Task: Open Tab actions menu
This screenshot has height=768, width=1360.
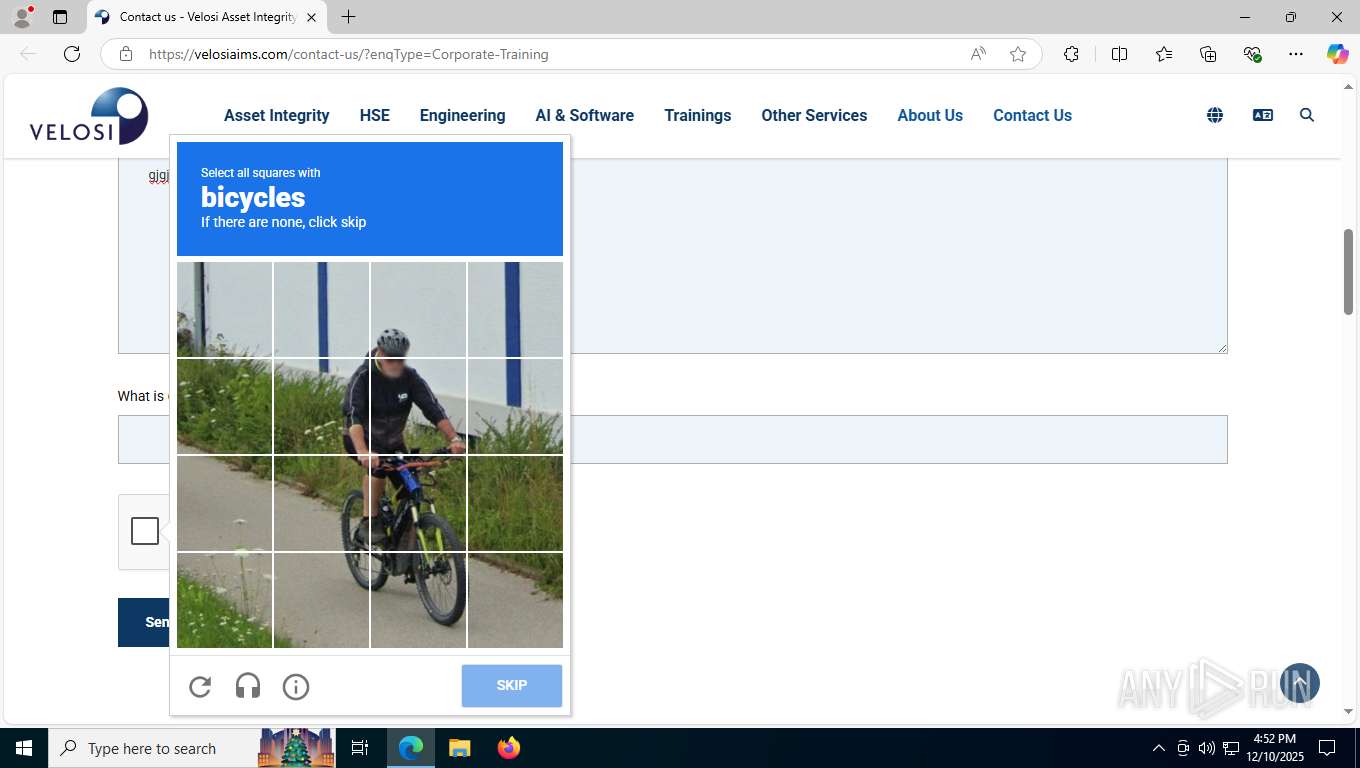Action: 60,17
